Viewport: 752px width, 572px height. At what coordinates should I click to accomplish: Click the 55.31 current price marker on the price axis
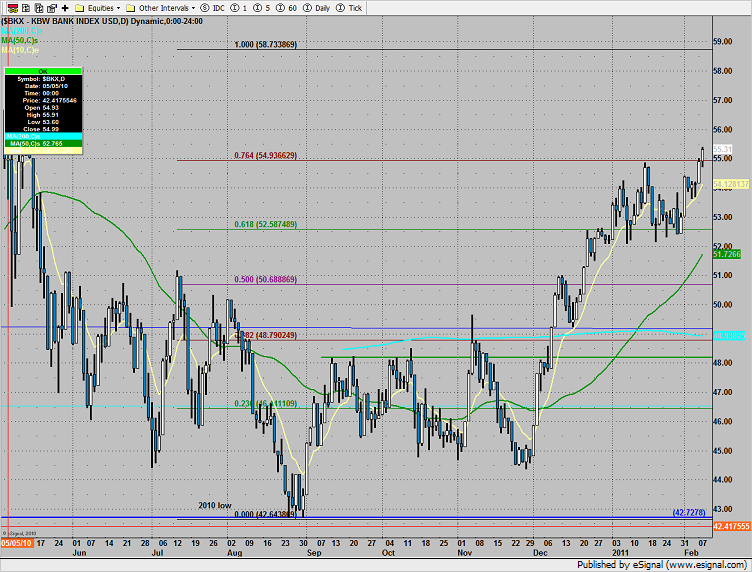tap(724, 149)
